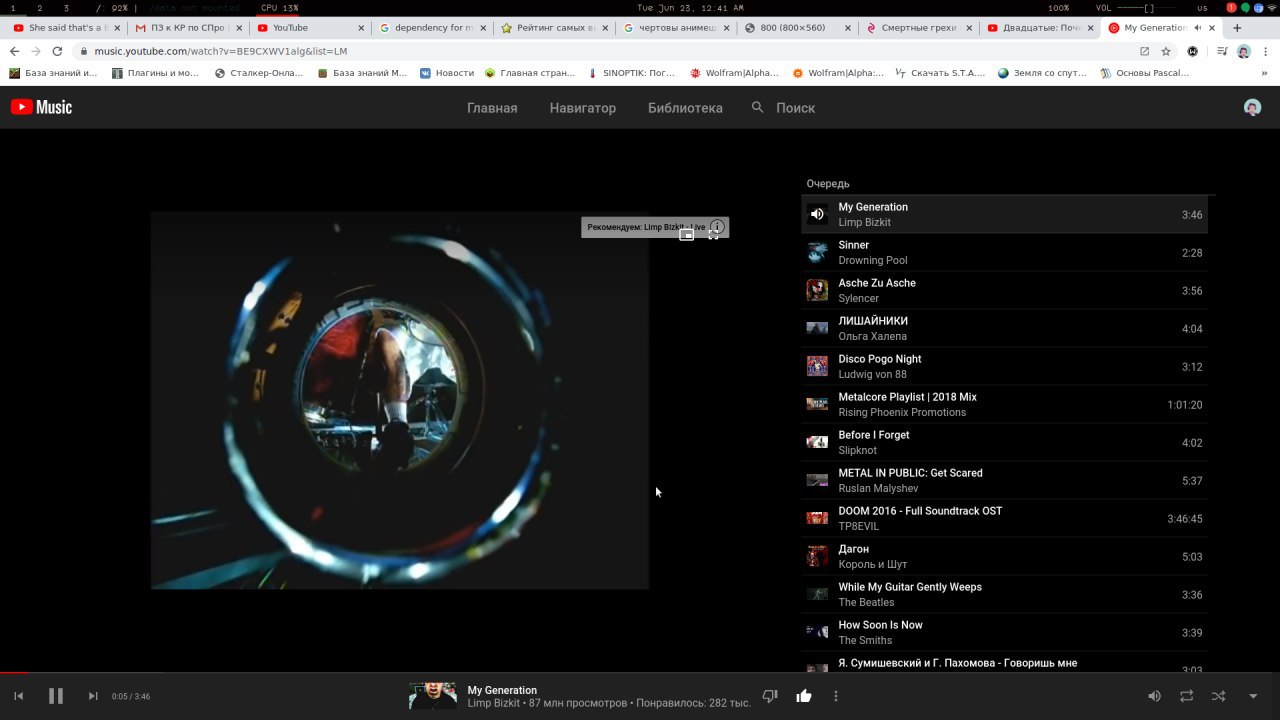Open the Chrome profile avatar
This screenshot has height=720, width=1280.
point(1243,51)
